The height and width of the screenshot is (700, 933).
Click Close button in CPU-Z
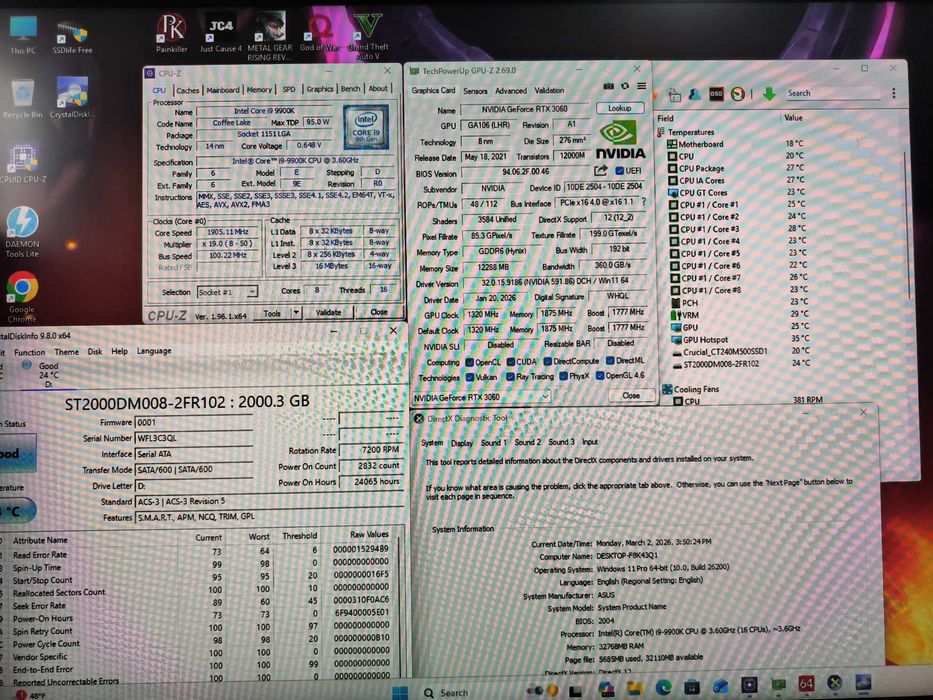(x=378, y=311)
